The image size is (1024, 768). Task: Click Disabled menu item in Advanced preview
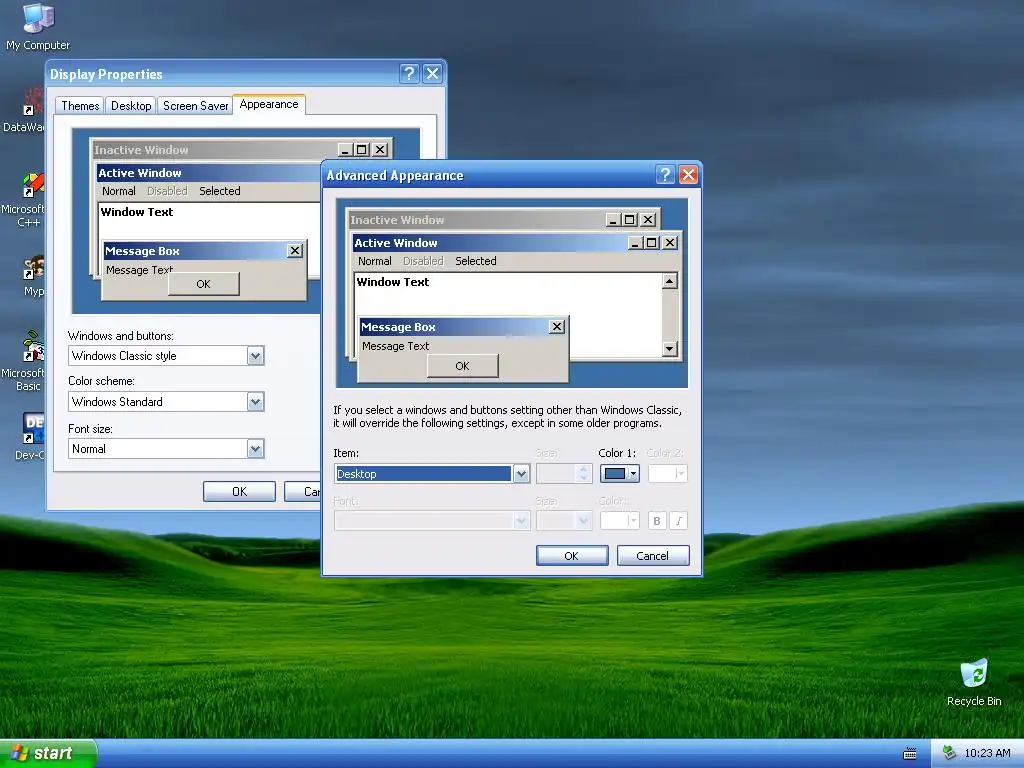point(423,261)
